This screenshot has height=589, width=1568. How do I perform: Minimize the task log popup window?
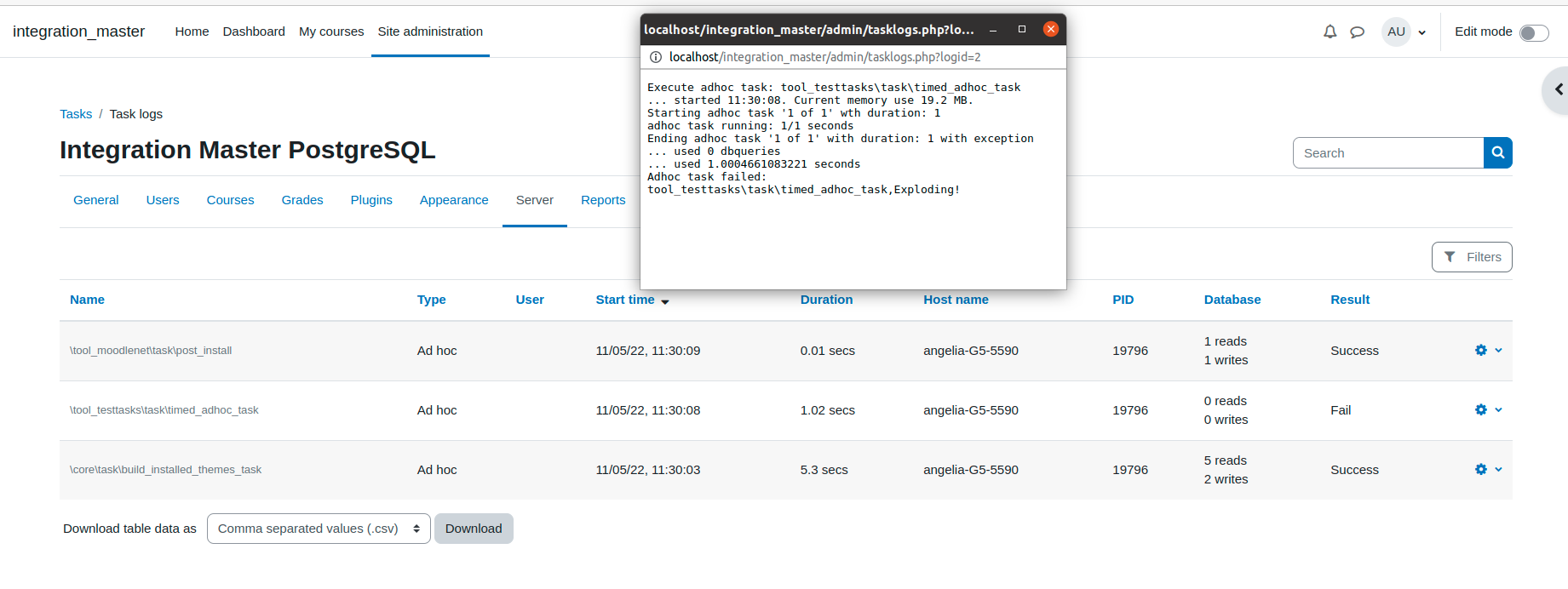click(x=993, y=30)
